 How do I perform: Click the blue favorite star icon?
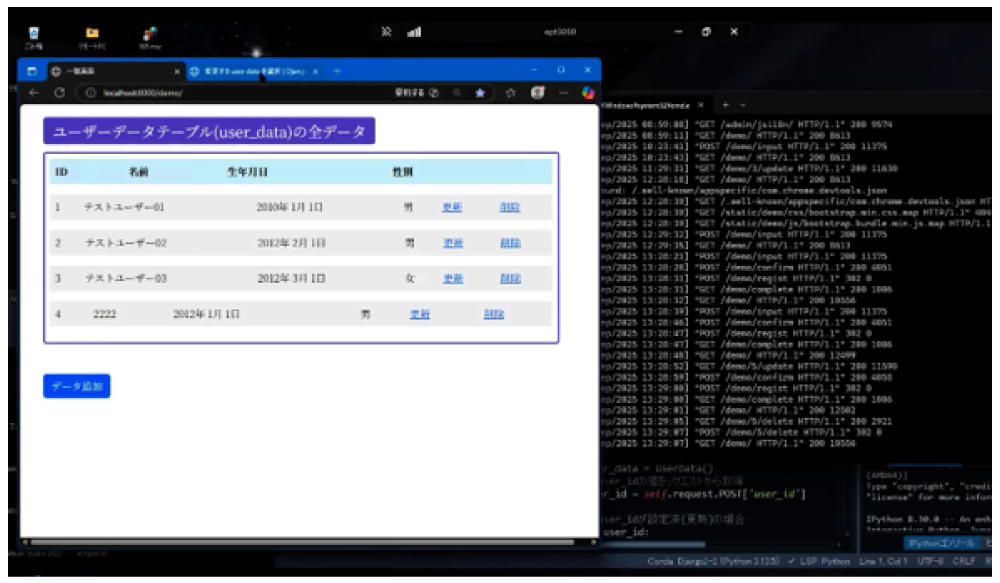(x=481, y=93)
